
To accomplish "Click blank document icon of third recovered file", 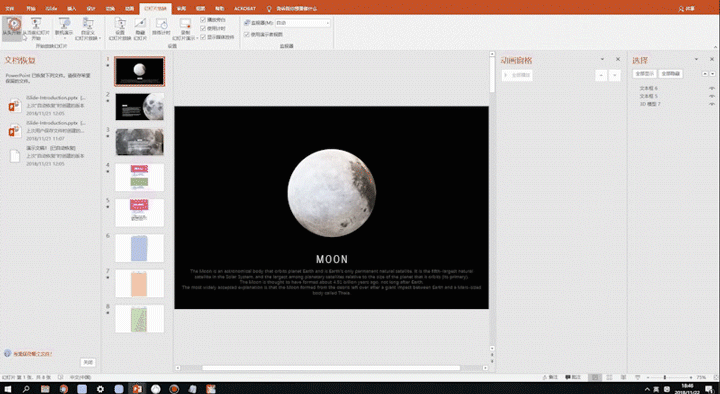I will coord(15,156).
